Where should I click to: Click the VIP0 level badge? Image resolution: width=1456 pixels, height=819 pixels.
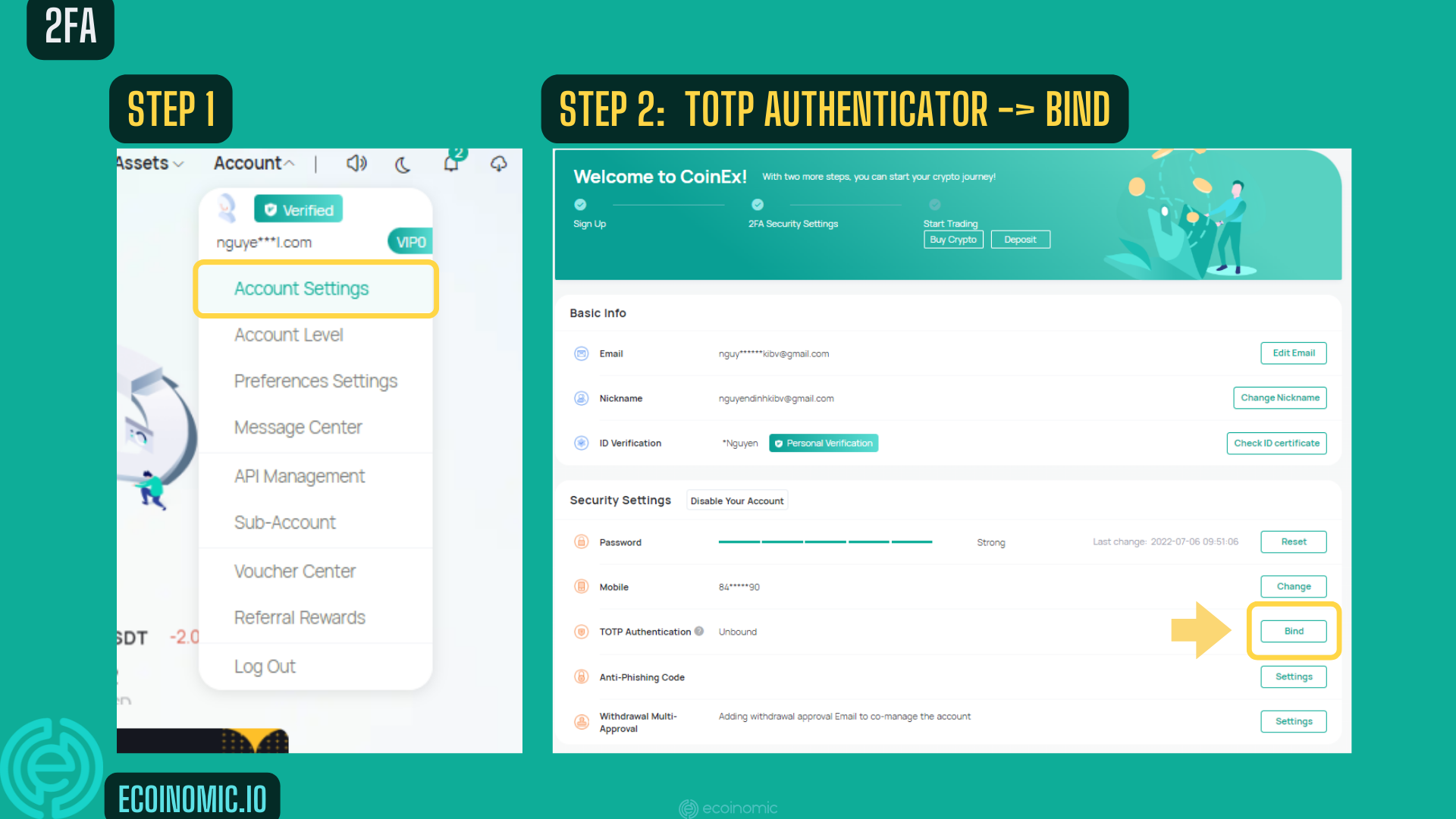(410, 242)
